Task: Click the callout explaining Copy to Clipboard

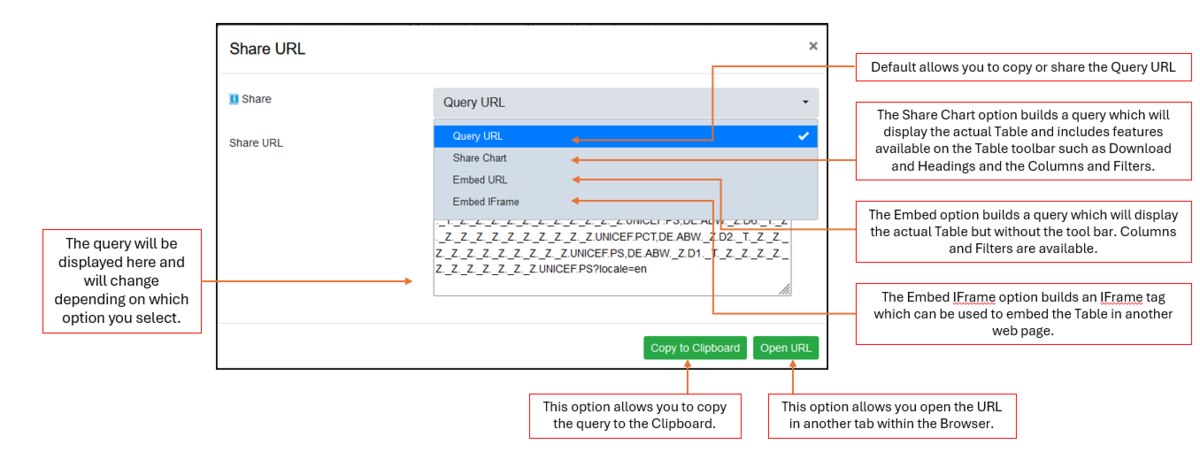Action: click(635, 416)
